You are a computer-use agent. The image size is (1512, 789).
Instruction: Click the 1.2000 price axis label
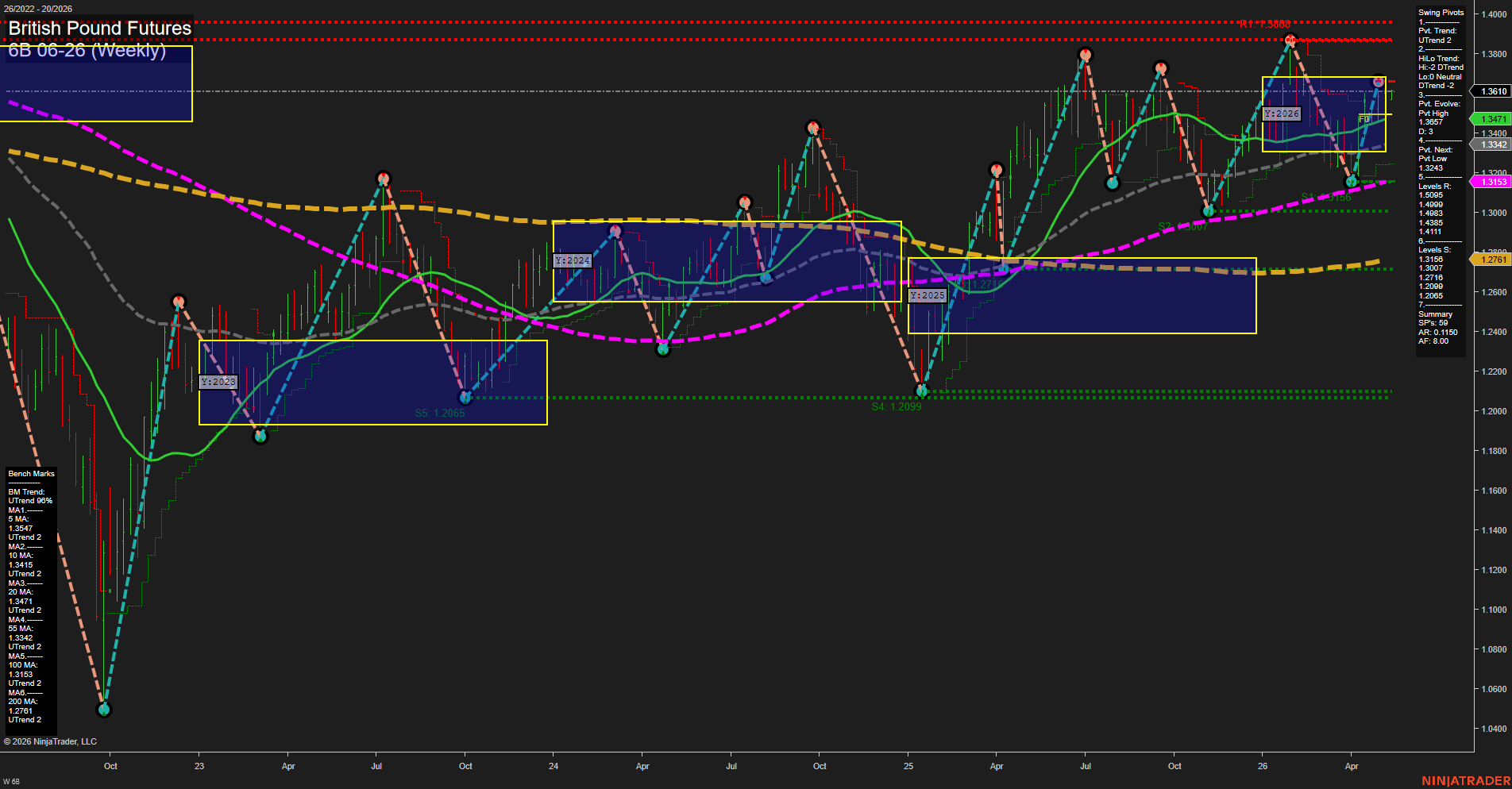tap(1494, 411)
